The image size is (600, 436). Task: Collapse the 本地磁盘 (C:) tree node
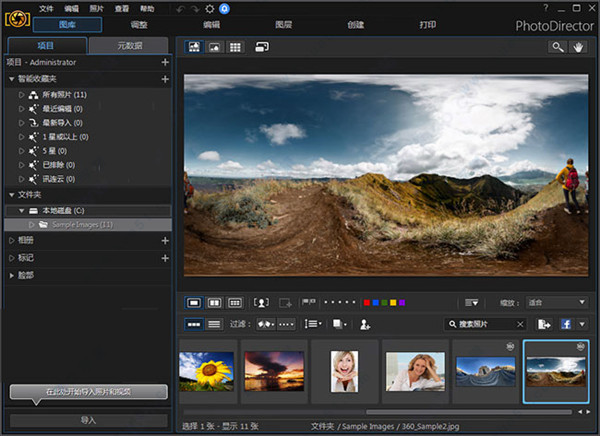pos(22,211)
